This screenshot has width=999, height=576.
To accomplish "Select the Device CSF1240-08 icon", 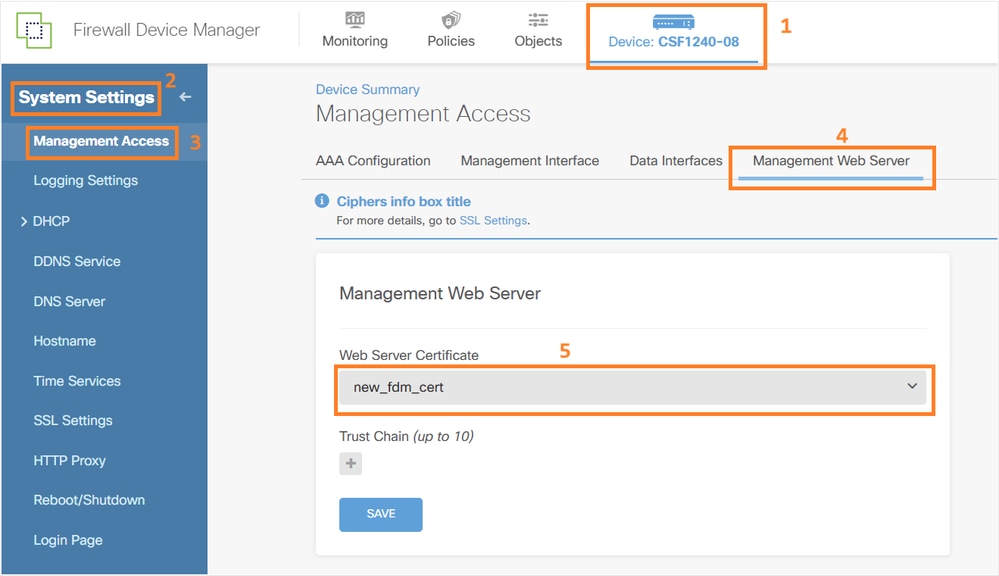I will tap(673, 21).
